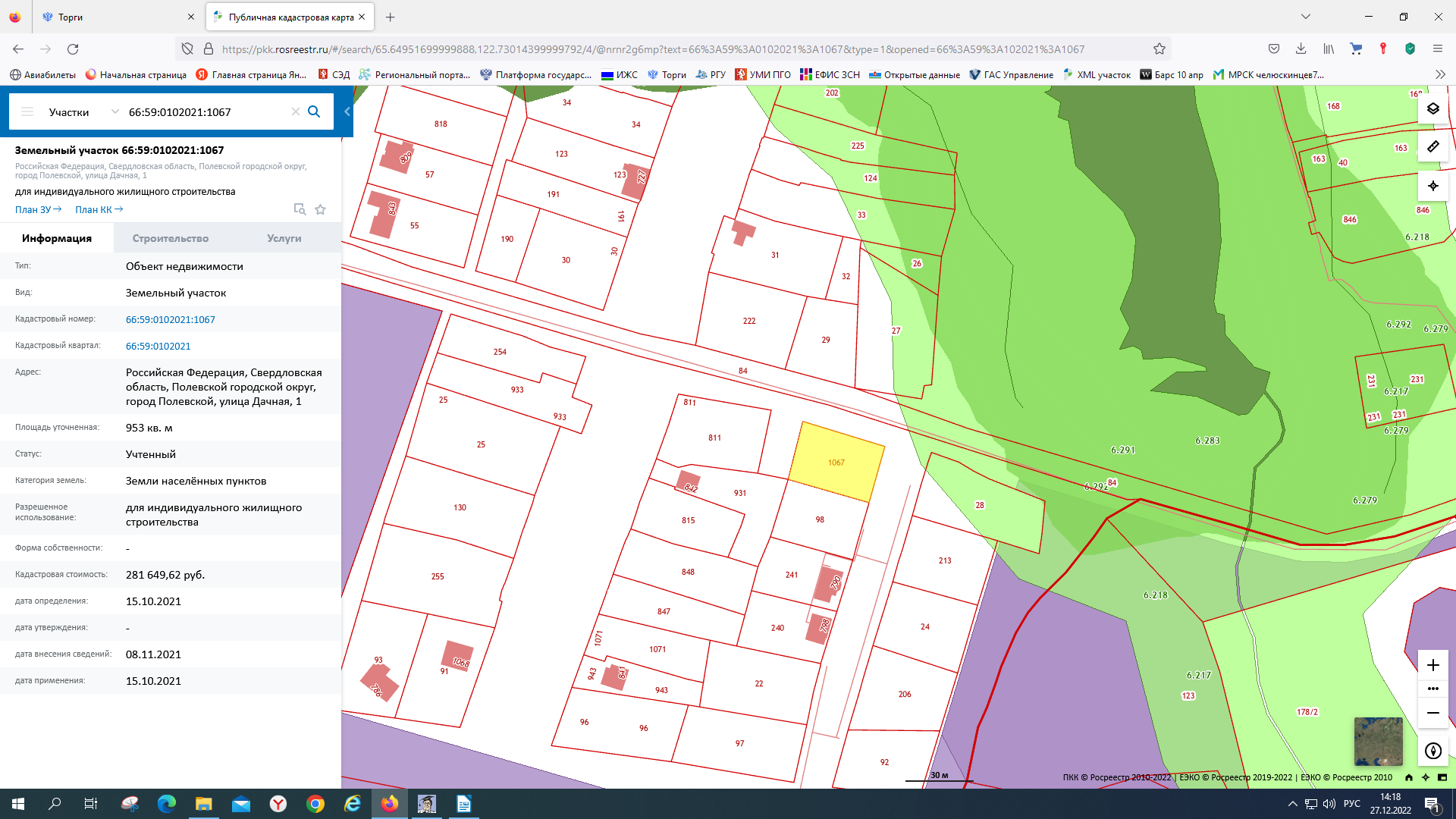Open the three-dots map options button

click(x=1432, y=689)
